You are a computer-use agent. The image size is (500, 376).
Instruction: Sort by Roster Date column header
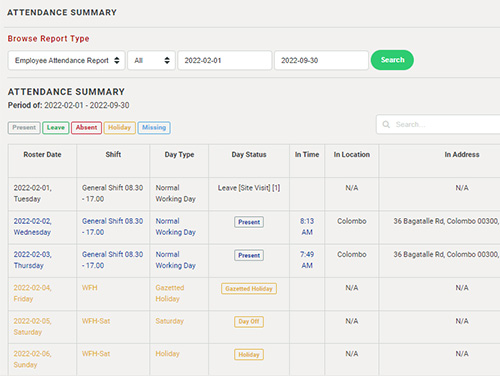pyautogui.click(x=42, y=155)
